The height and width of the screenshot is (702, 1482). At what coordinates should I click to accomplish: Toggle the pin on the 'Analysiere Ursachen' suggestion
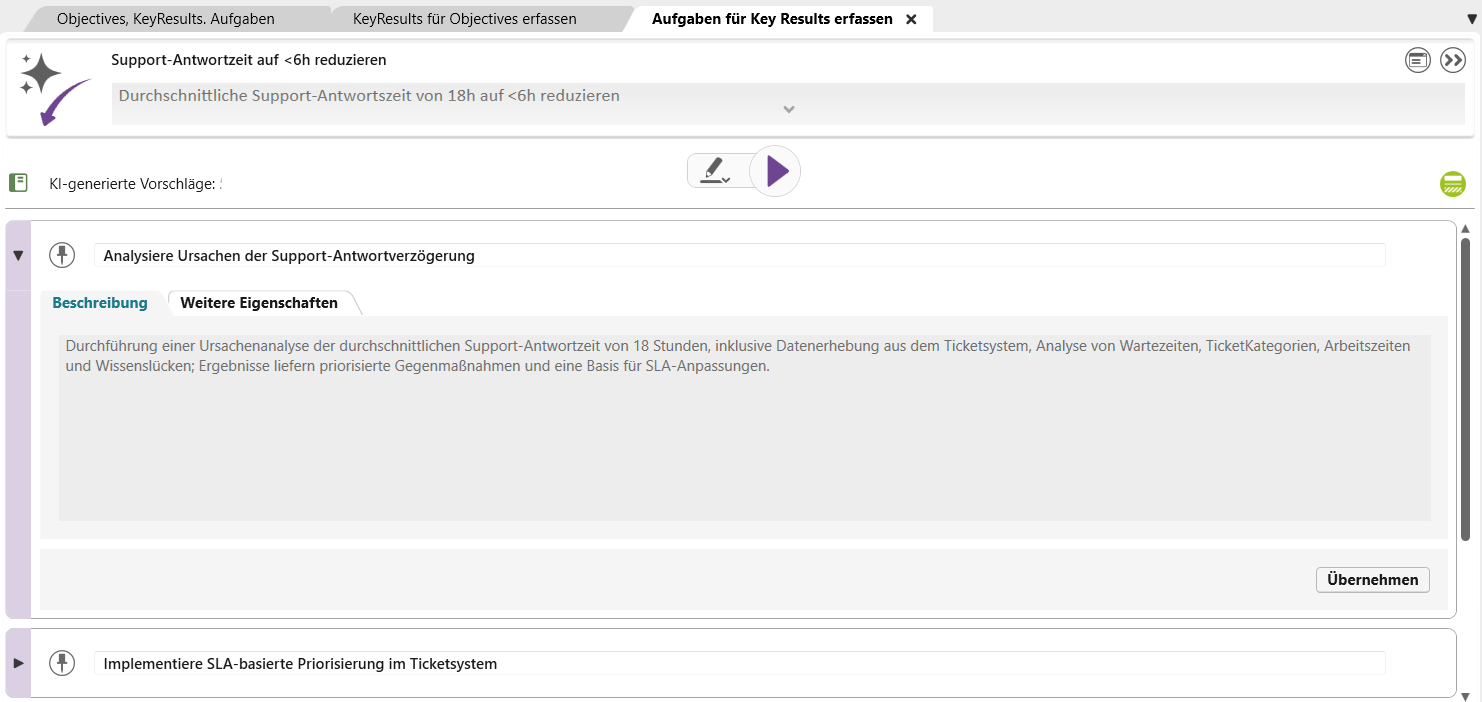pyautogui.click(x=62, y=255)
